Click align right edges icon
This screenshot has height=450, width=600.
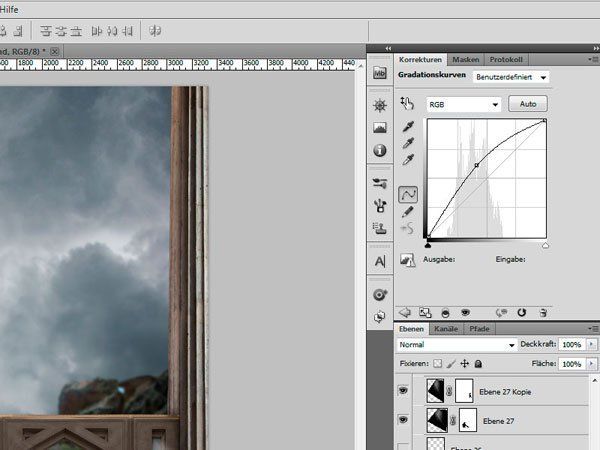click(18, 31)
